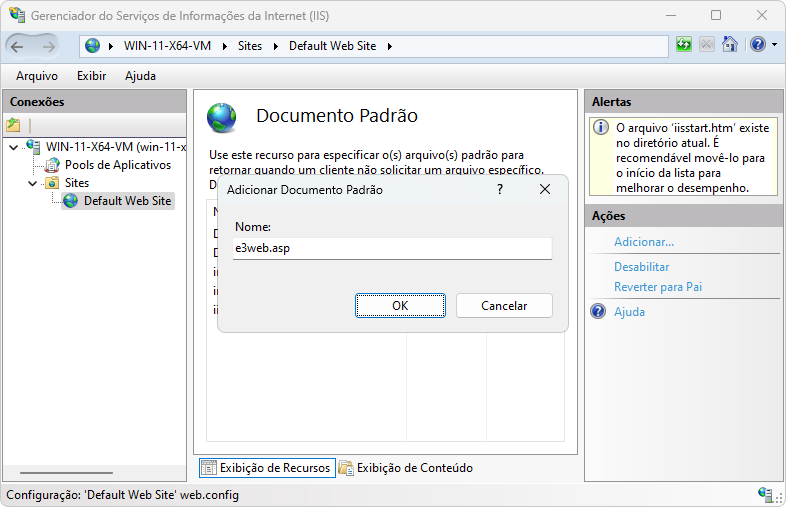
Task: Open dropdown arrow after Default Web Site breadcrumb
Action: coord(389,46)
